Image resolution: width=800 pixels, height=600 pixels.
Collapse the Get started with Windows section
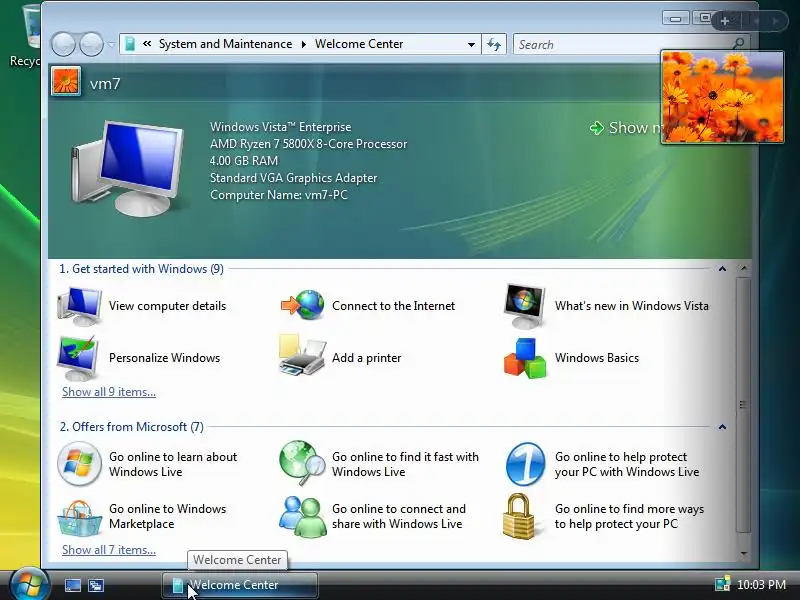coord(722,269)
